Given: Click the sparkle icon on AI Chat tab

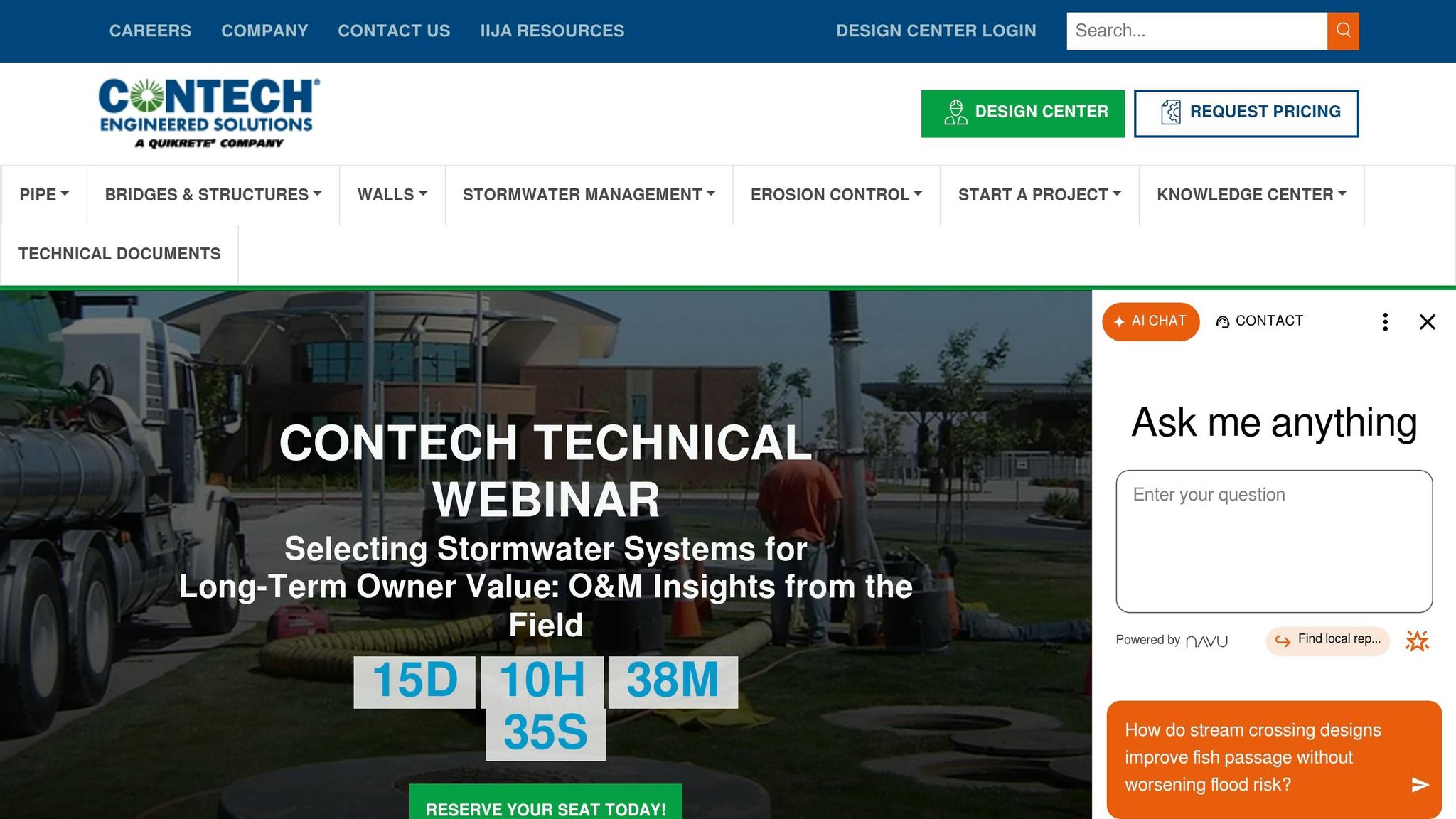Looking at the screenshot, I should click(x=1119, y=321).
